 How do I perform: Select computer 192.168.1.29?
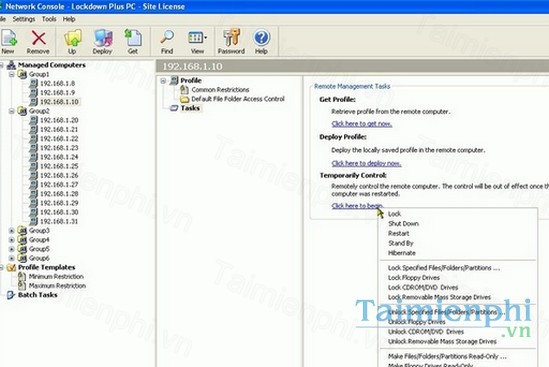tap(59, 203)
